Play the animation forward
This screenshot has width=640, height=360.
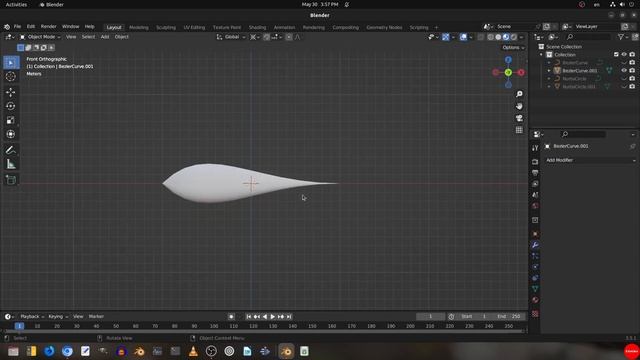click(x=273, y=317)
